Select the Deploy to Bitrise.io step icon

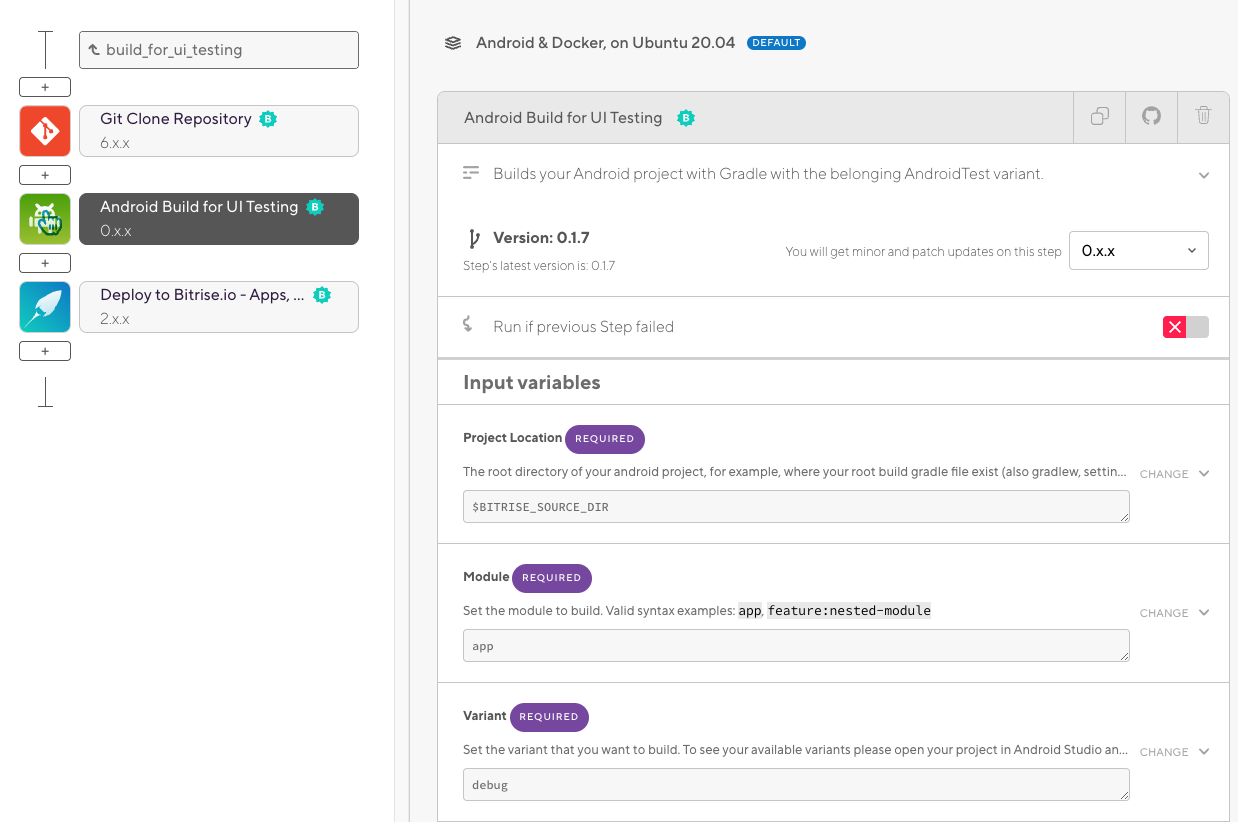coord(44,306)
